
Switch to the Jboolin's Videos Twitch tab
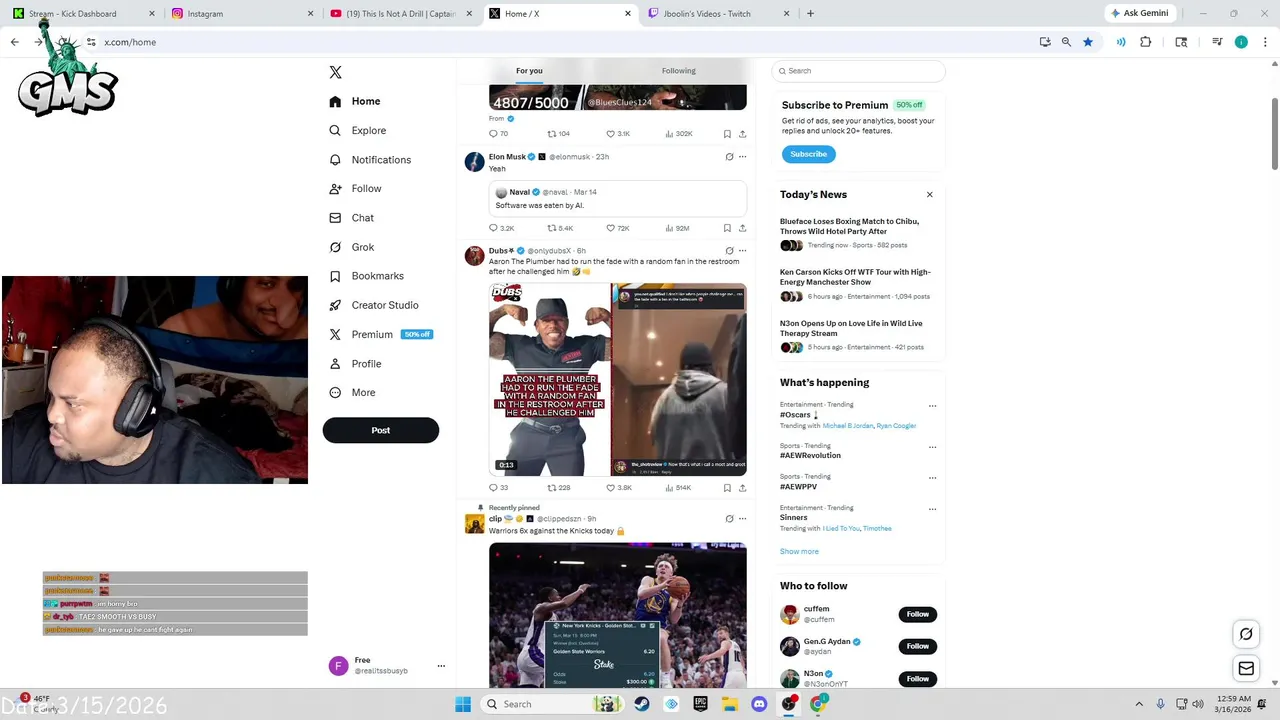(x=718, y=14)
